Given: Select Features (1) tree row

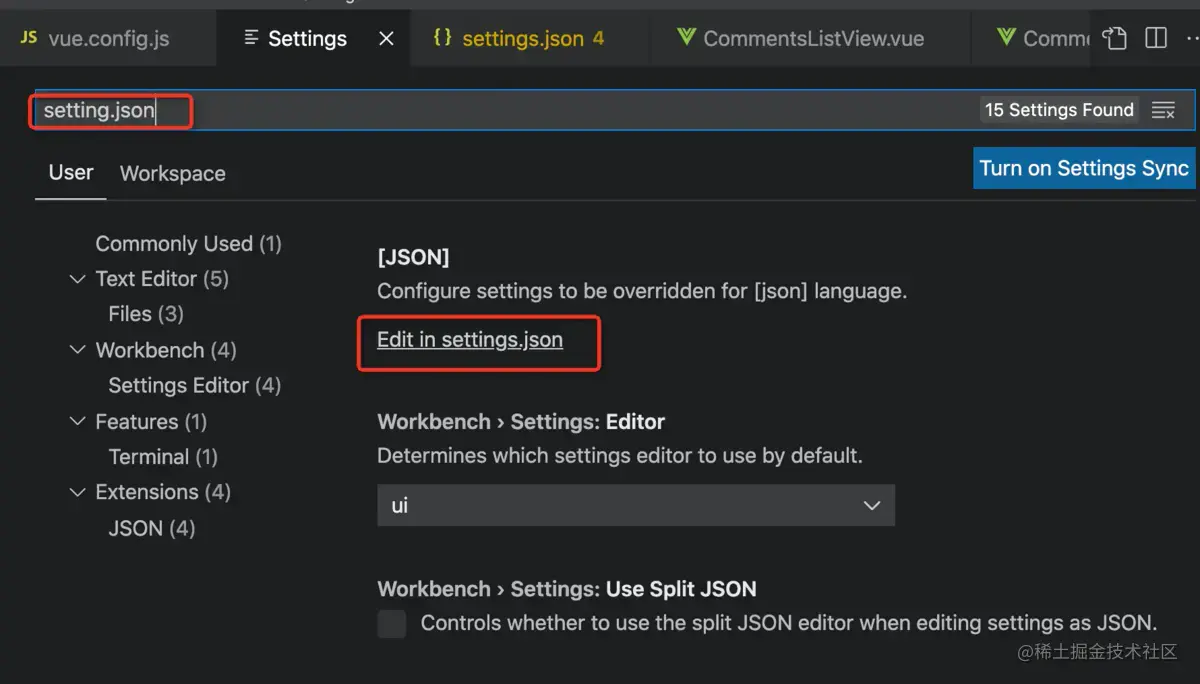Looking at the screenshot, I should coord(151,422).
